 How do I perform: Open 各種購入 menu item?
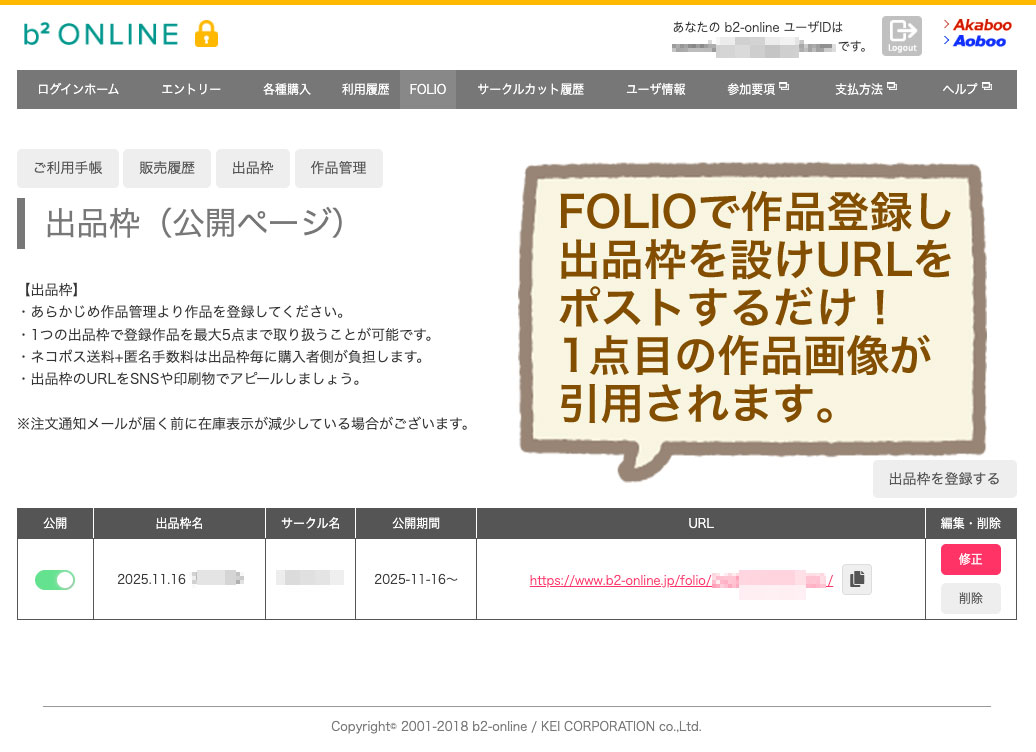[x=286, y=89]
